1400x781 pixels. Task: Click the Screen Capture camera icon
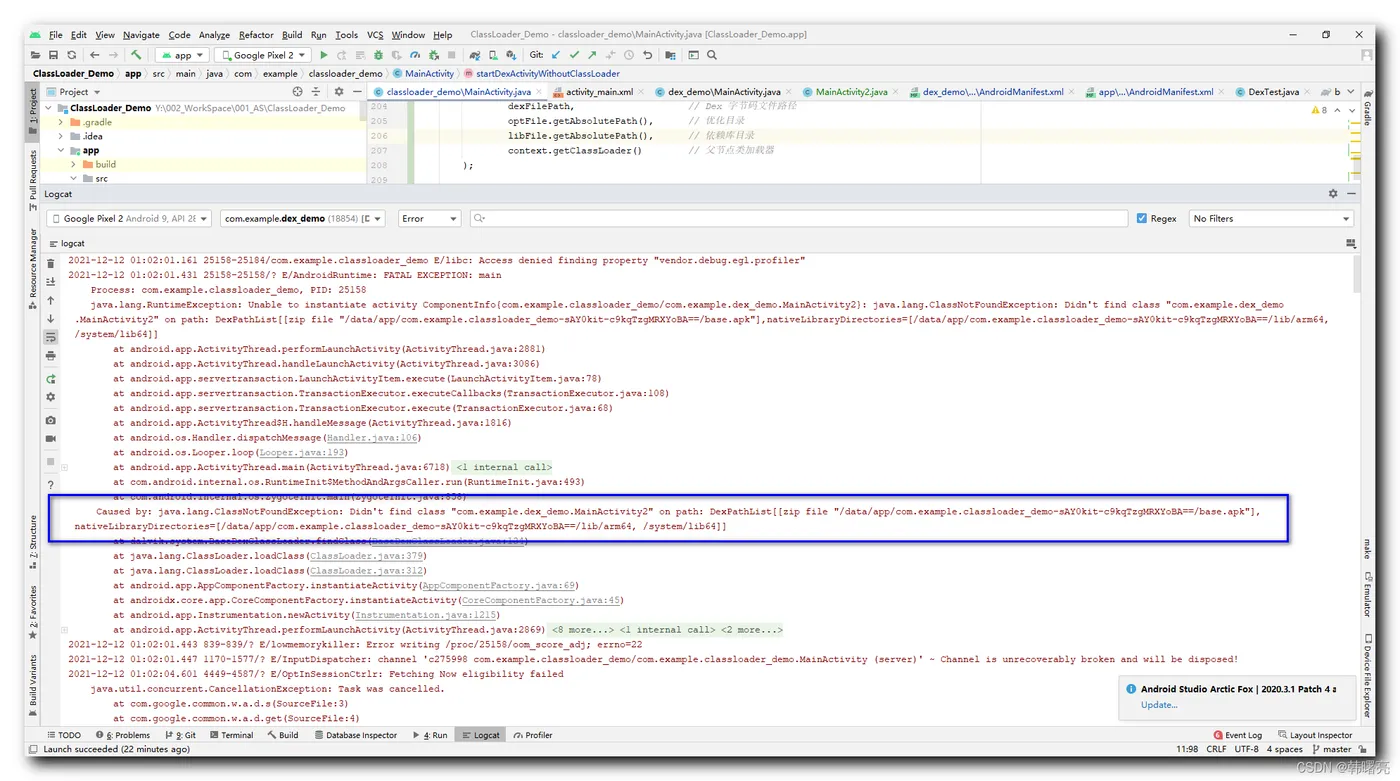51,420
